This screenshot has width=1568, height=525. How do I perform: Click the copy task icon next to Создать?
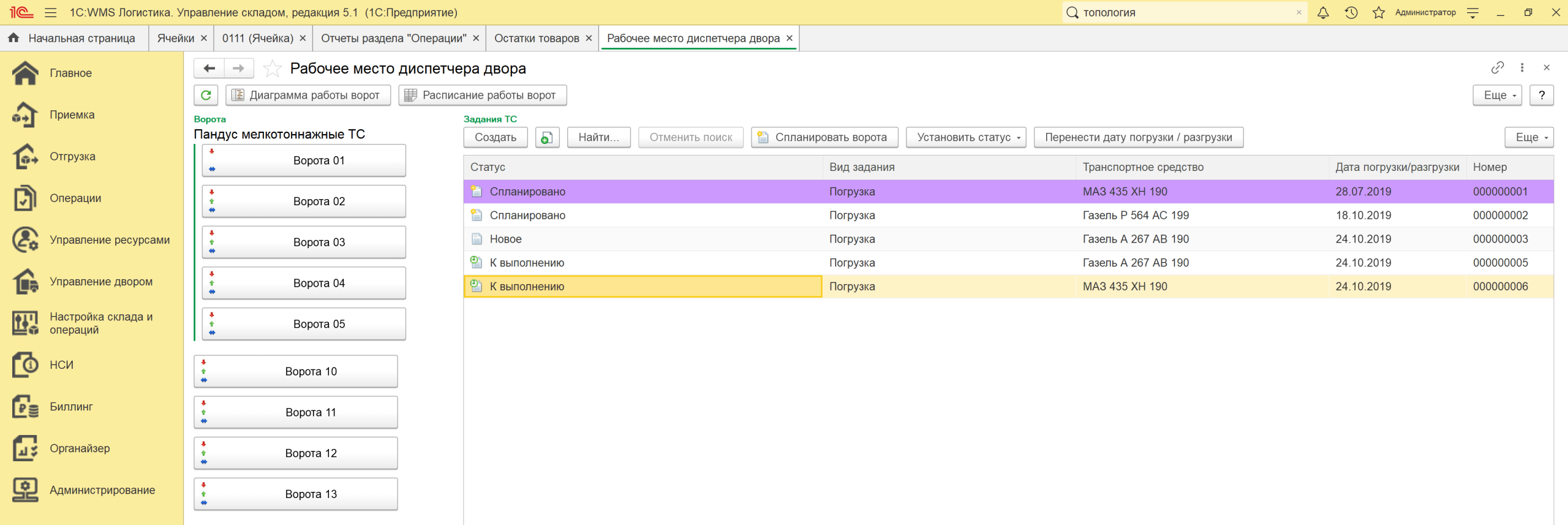[547, 137]
